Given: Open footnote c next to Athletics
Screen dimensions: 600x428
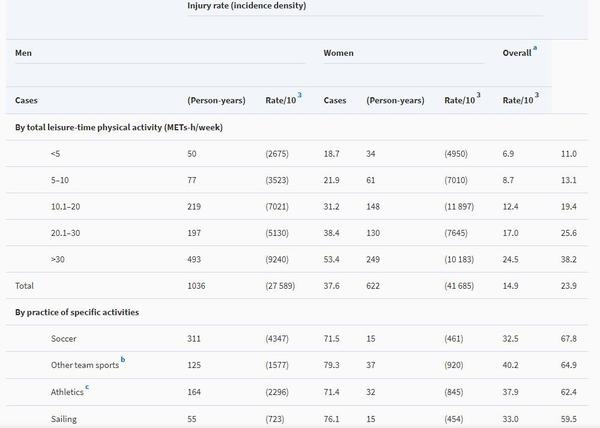Looking at the screenshot, I should pyautogui.click(x=87, y=387).
